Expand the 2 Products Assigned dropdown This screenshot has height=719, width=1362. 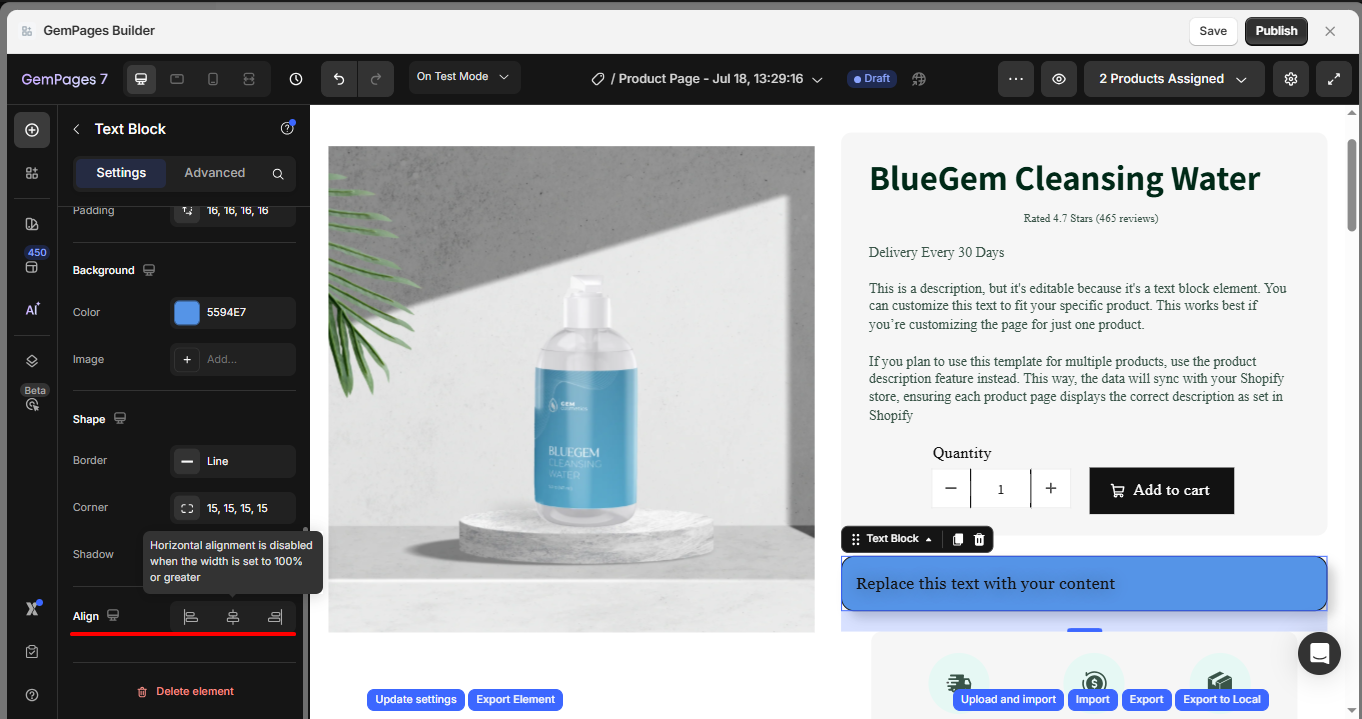(1174, 79)
